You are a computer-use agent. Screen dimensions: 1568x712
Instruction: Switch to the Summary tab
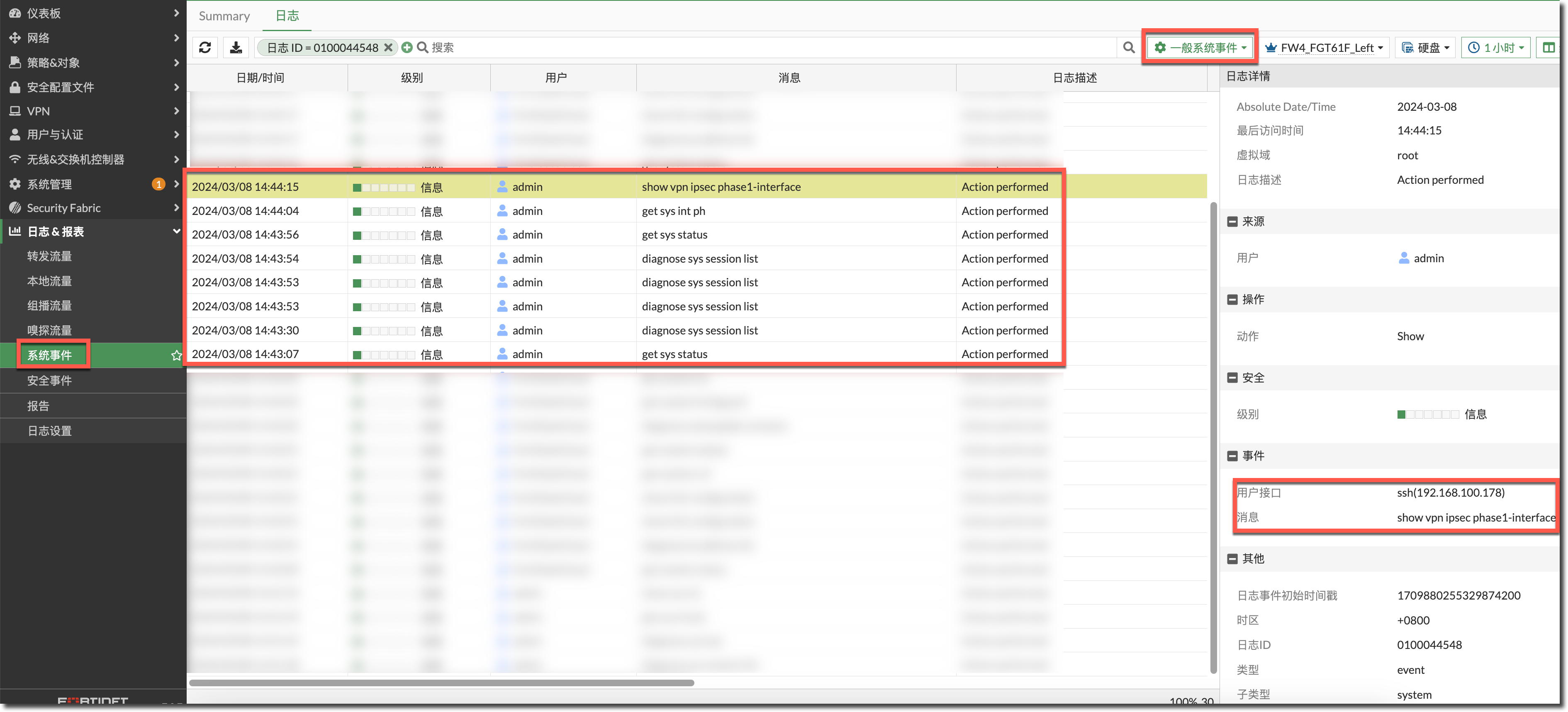(x=224, y=16)
